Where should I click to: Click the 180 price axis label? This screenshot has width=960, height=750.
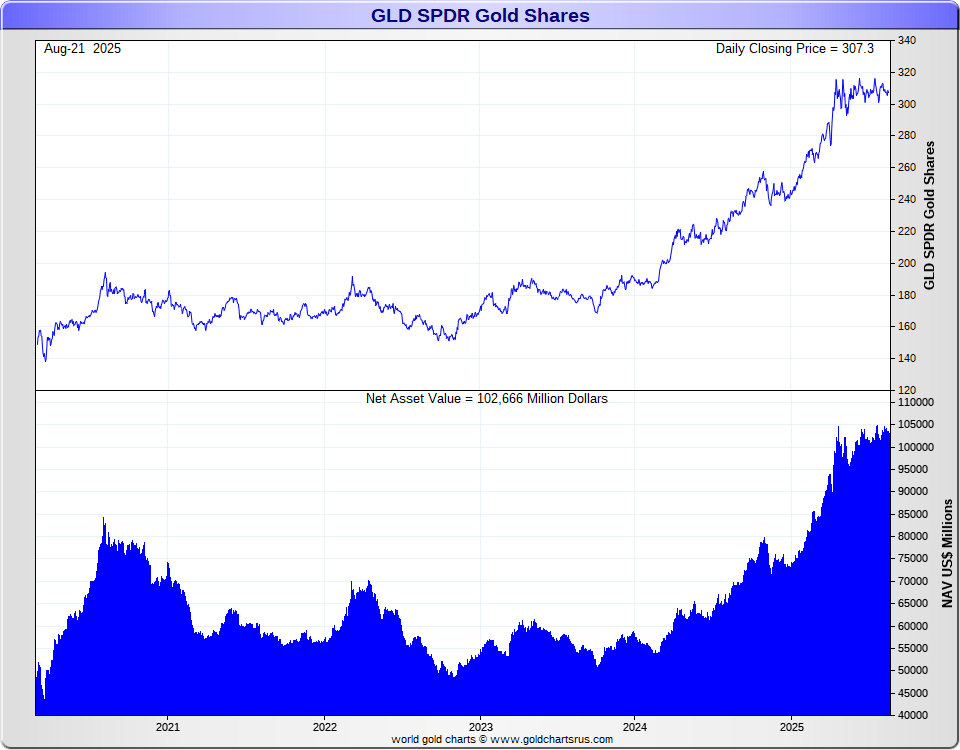pyautogui.click(x=907, y=295)
